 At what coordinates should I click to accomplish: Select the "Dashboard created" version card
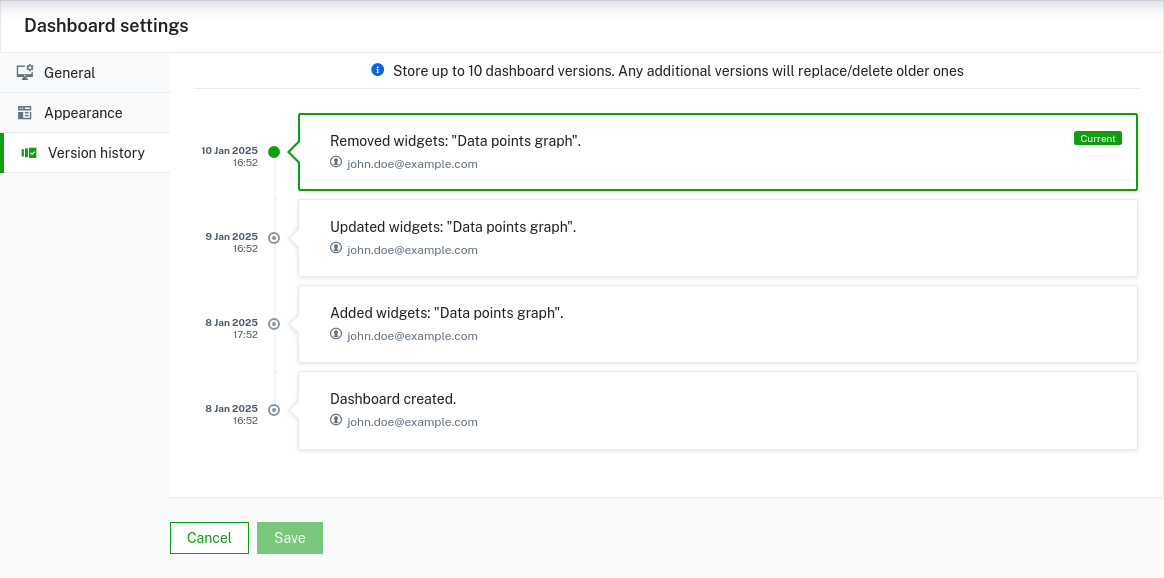[x=717, y=410]
